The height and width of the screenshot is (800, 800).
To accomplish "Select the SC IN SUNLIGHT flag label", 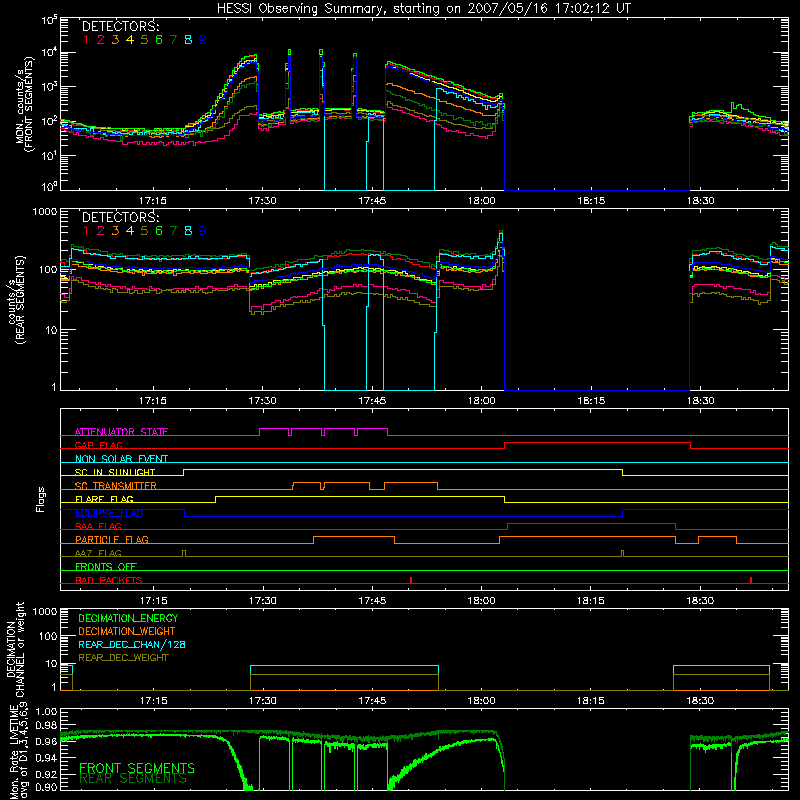I will (115, 472).
